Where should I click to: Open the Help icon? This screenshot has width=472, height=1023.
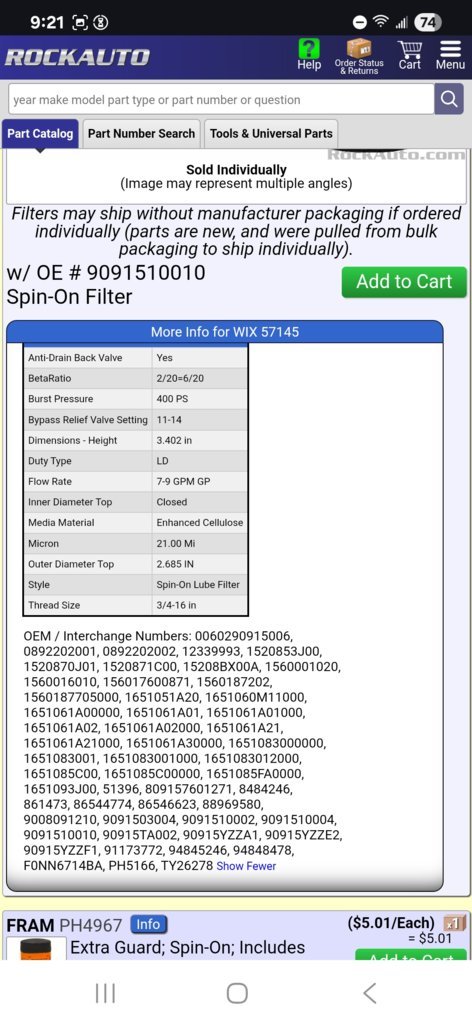coord(309,54)
